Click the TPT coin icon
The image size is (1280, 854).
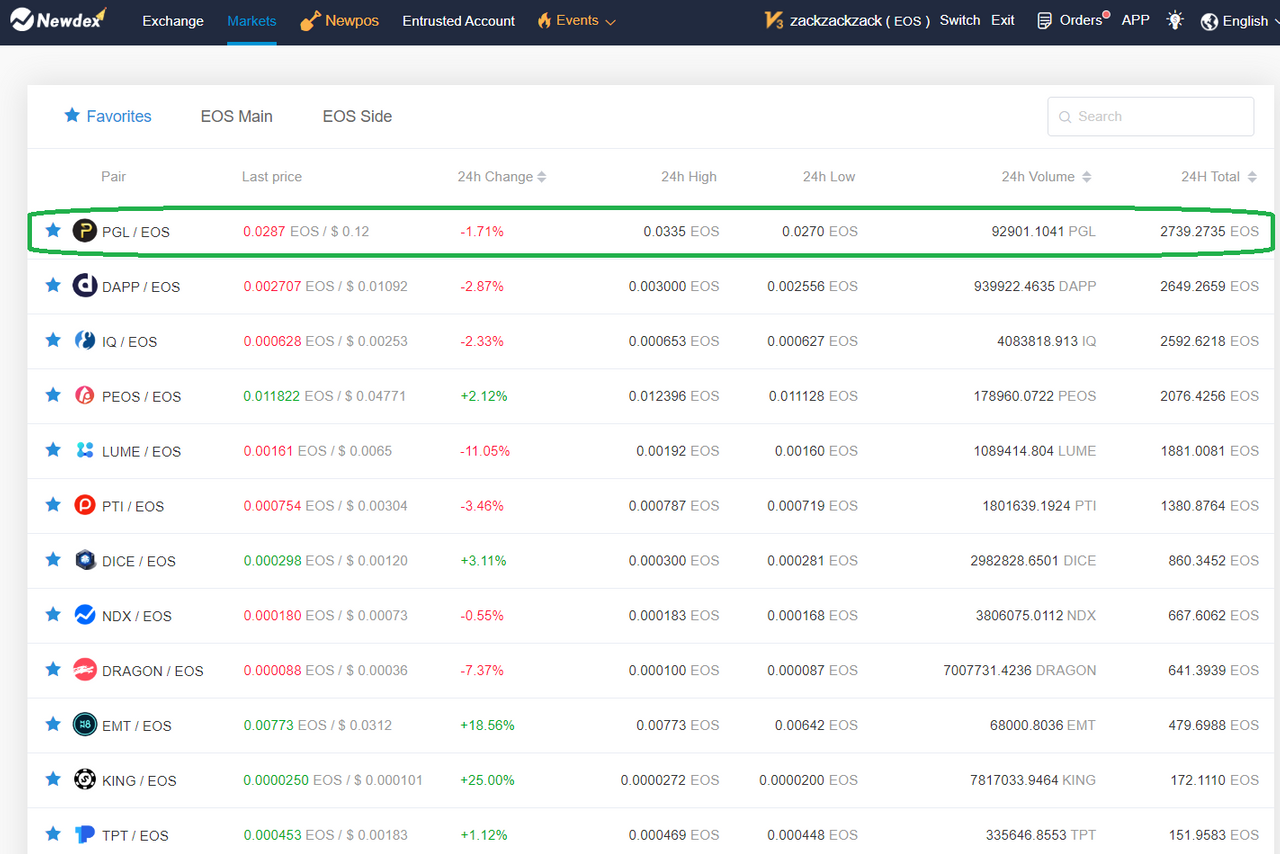coord(85,835)
